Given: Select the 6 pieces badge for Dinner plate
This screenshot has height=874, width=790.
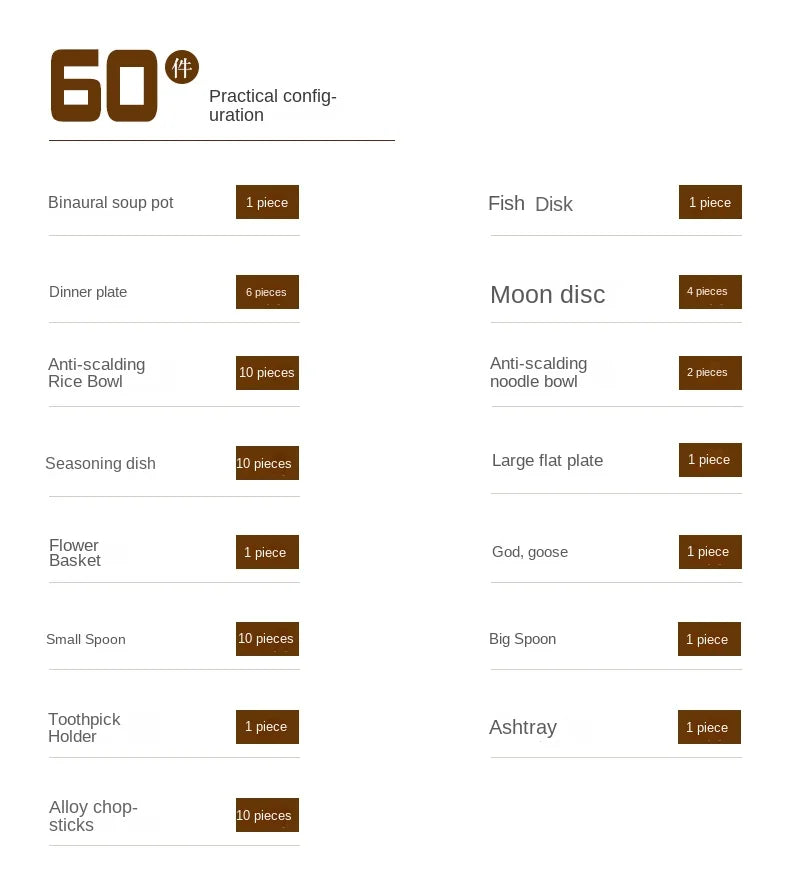Looking at the screenshot, I should click(x=267, y=292).
